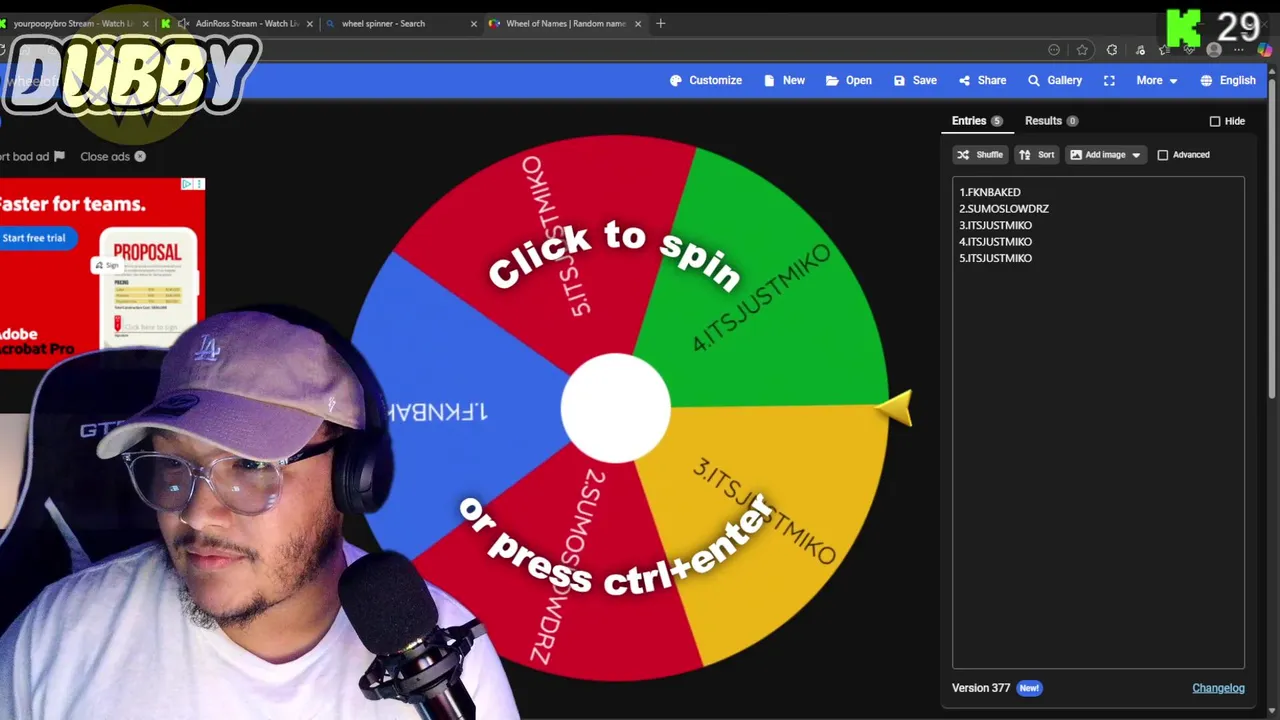The image size is (1280, 720).
Task: Open the browser profile avatar
Action: (x=1214, y=50)
